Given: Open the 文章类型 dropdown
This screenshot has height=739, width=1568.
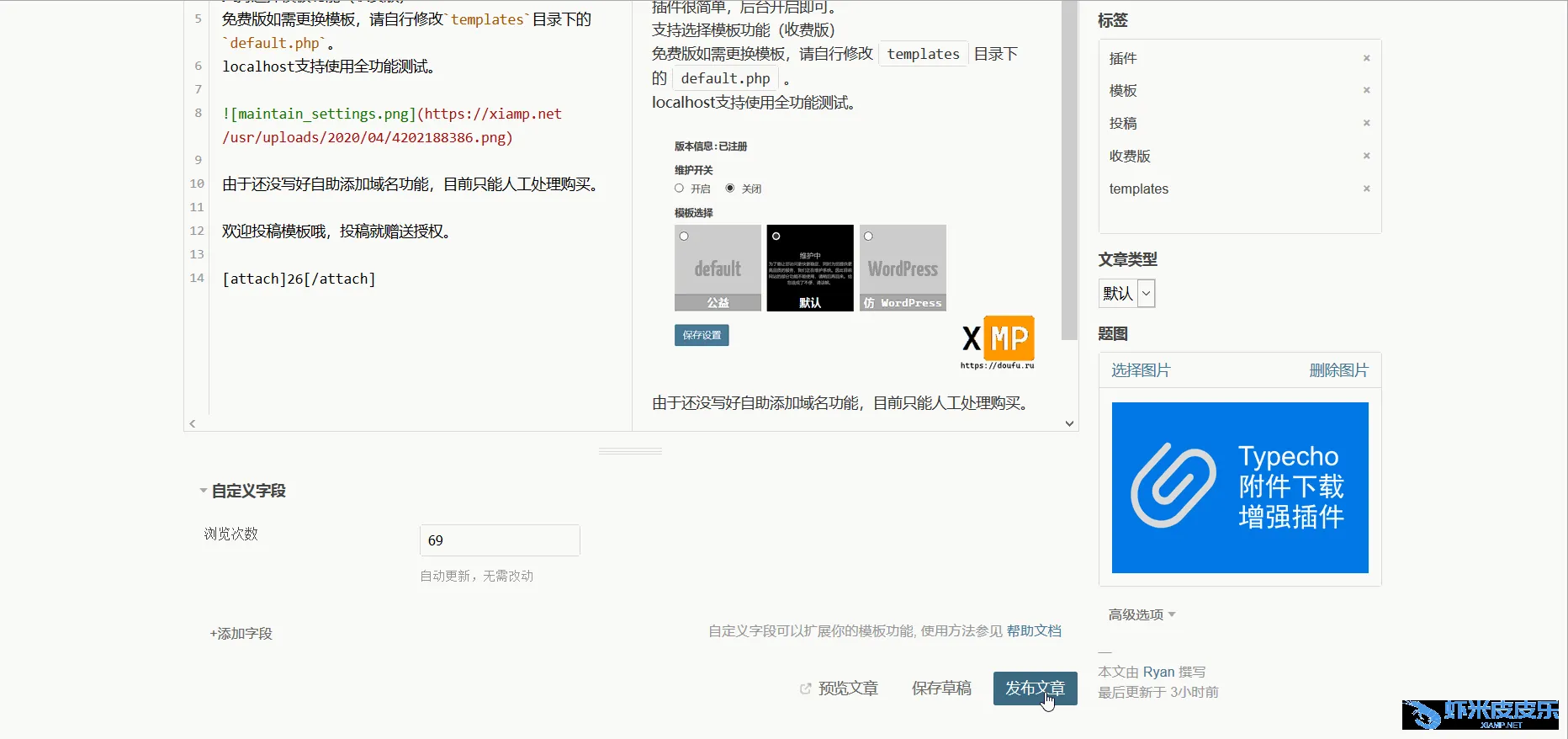Looking at the screenshot, I should (1126, 293).
